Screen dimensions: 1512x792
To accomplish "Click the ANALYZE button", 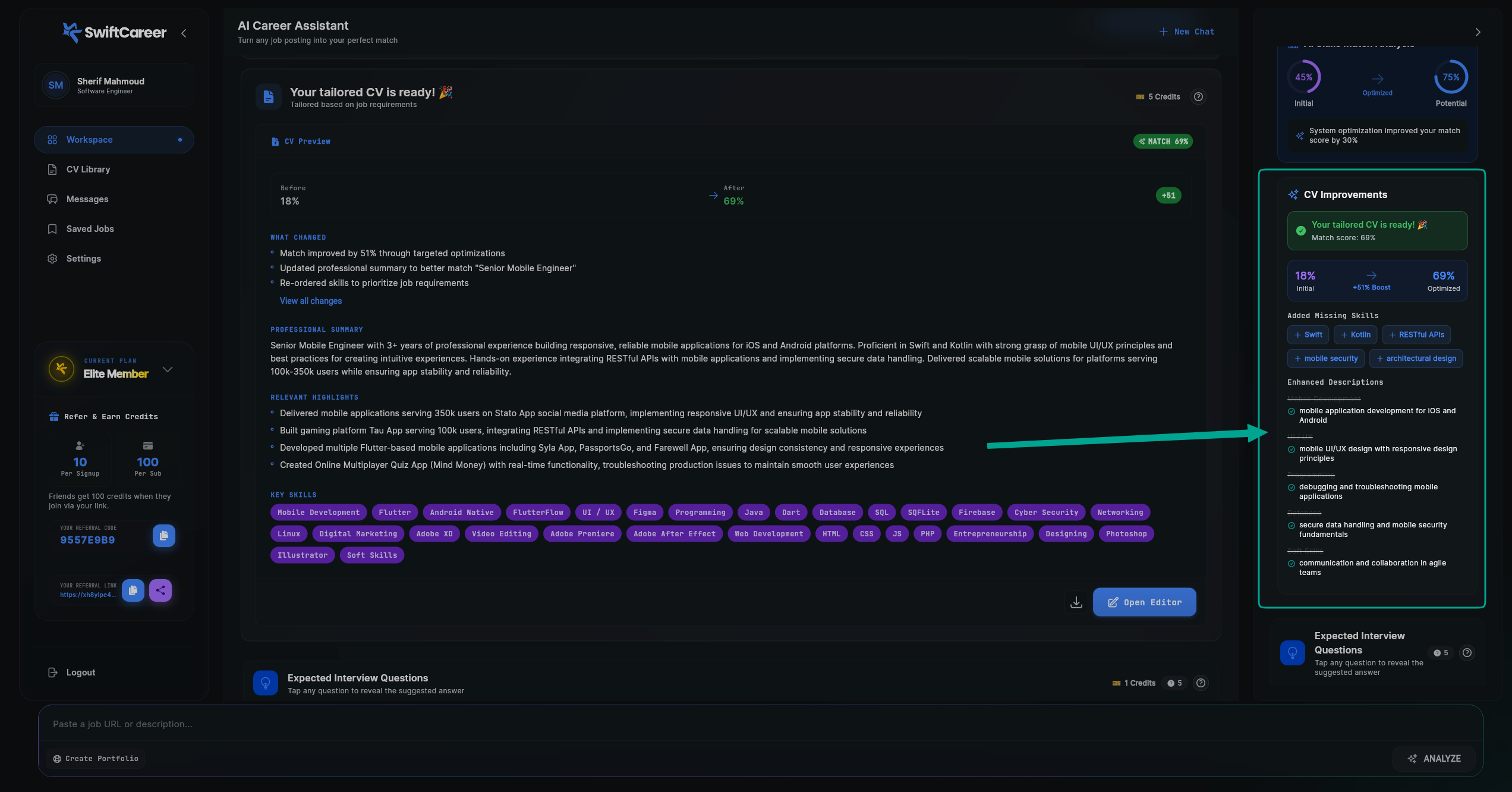I will (1435, 758).
